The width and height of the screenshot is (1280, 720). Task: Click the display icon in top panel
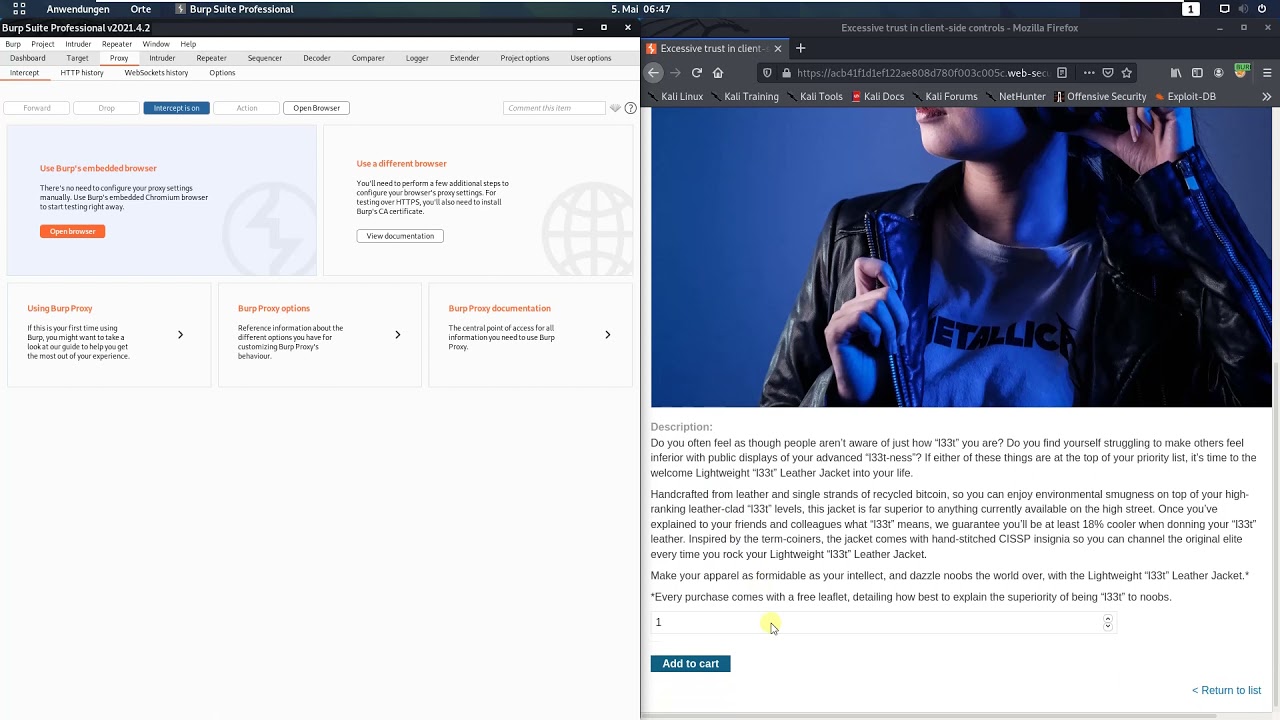click(1224, 9)
